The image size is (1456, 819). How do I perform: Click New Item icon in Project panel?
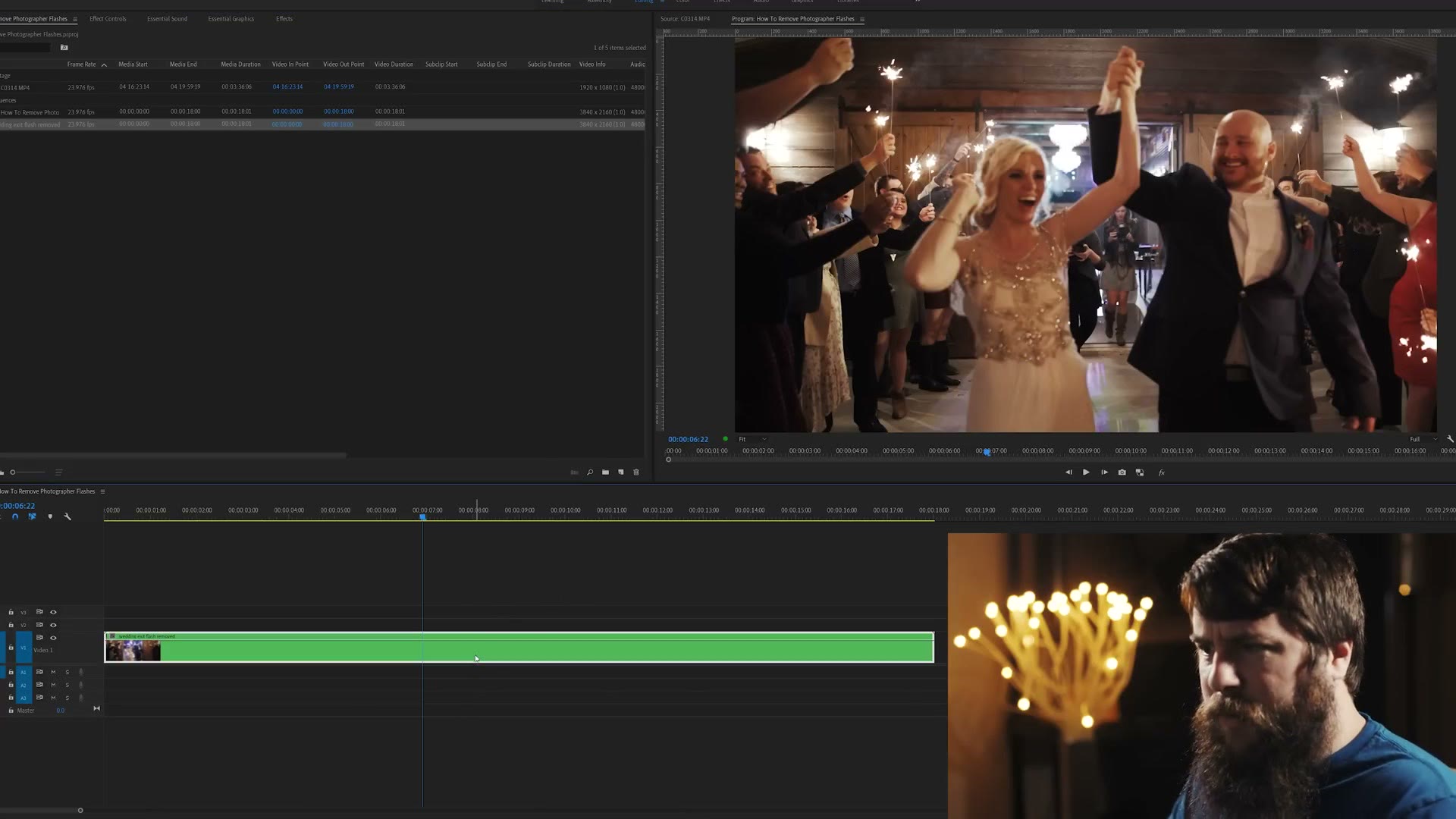coord(621,472)
